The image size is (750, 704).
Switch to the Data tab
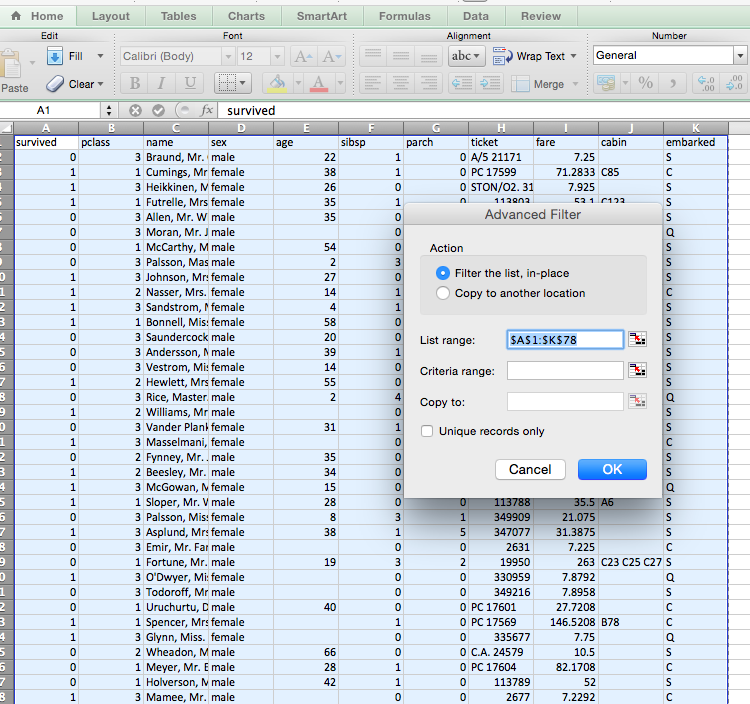point(476,16)
